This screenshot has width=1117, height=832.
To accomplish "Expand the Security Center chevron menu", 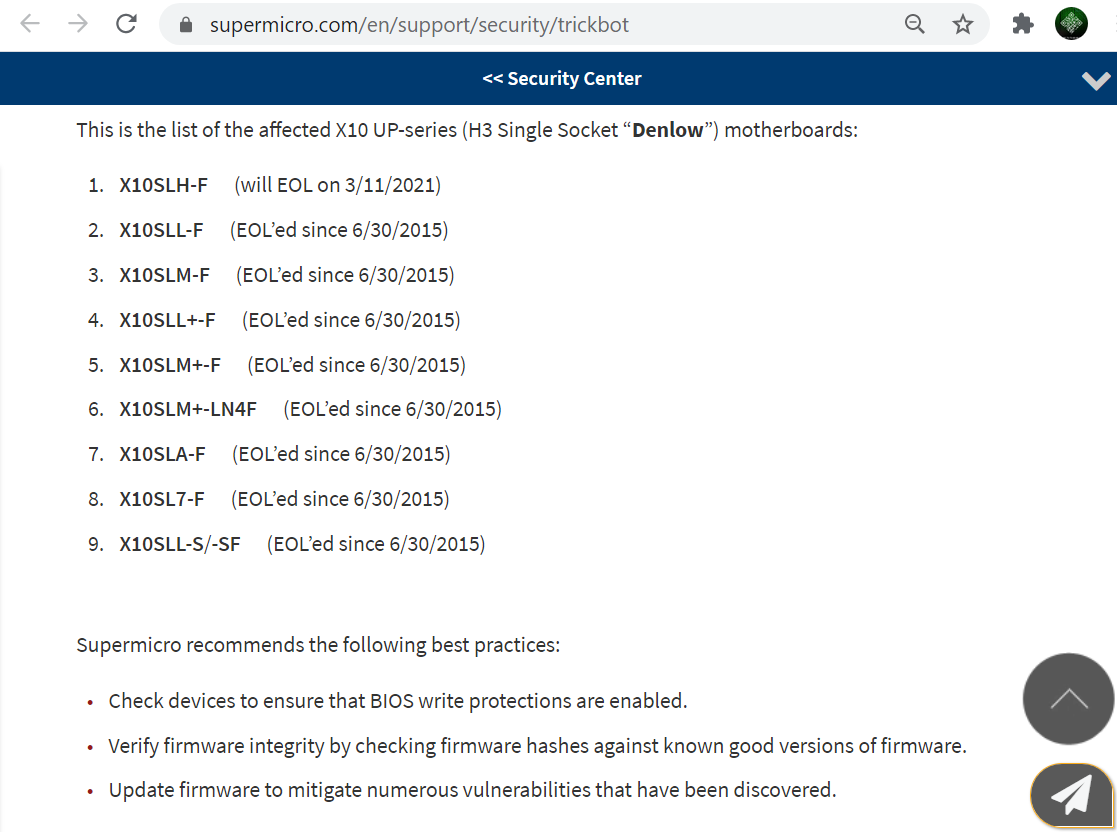I will 1096,80.
